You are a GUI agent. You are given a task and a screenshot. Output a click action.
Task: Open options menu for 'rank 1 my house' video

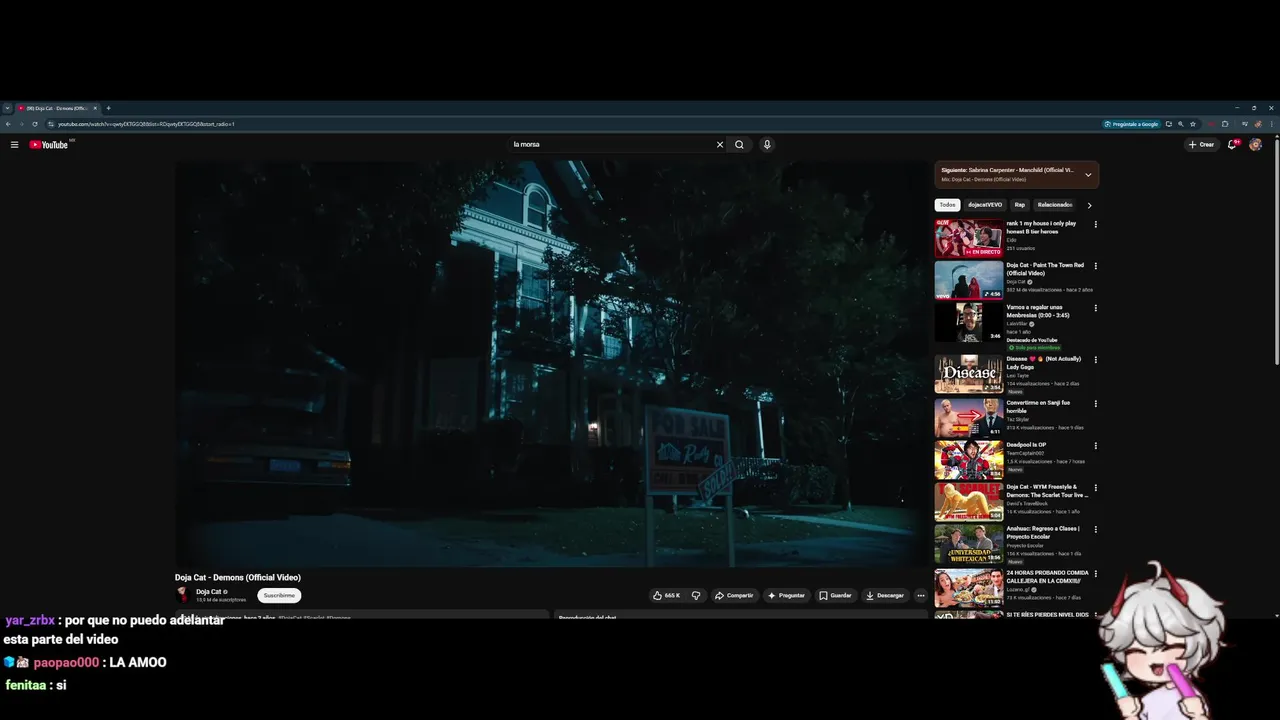(x=1095, y=224)
